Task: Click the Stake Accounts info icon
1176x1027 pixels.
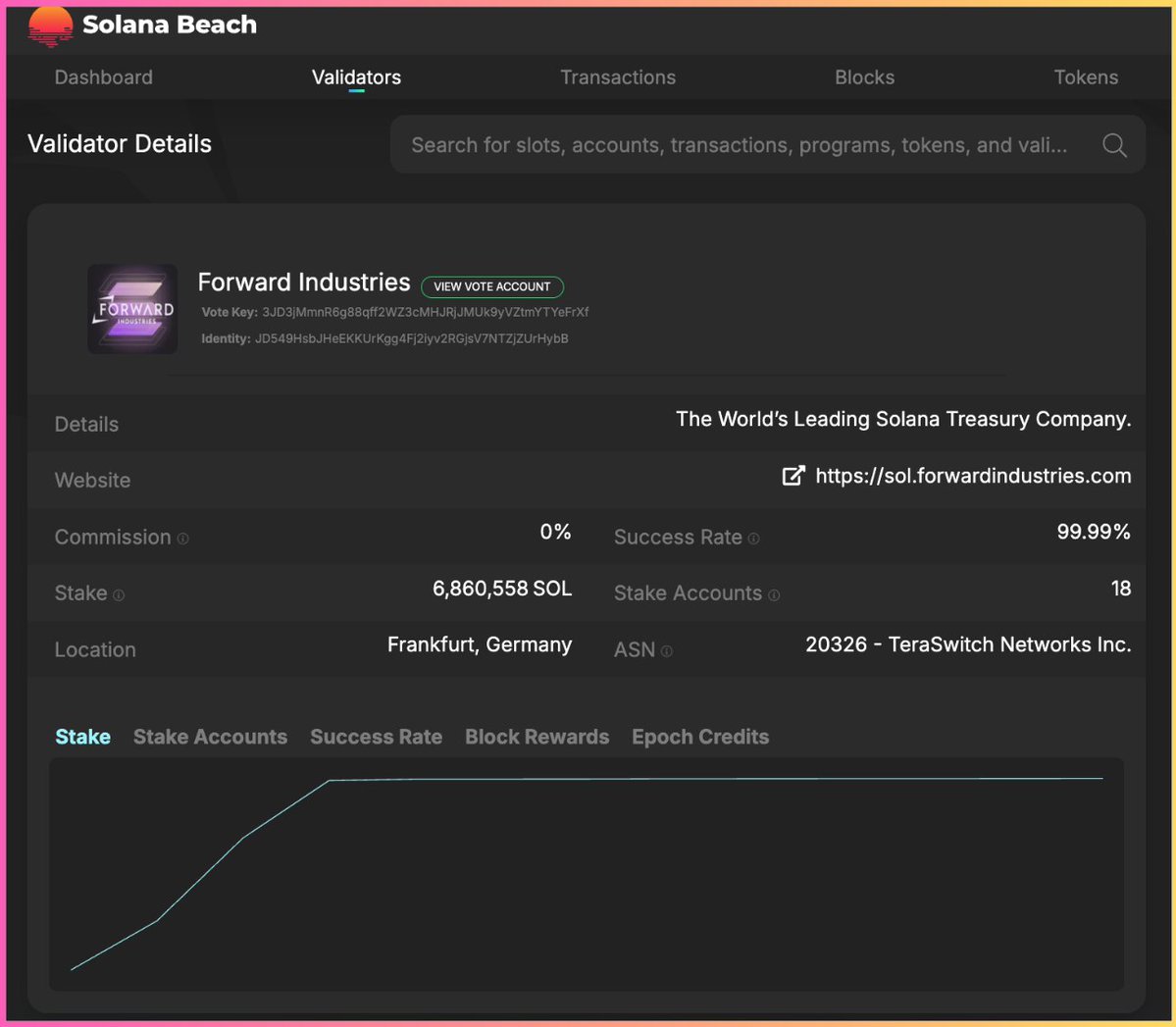Action: pos(774,594)
